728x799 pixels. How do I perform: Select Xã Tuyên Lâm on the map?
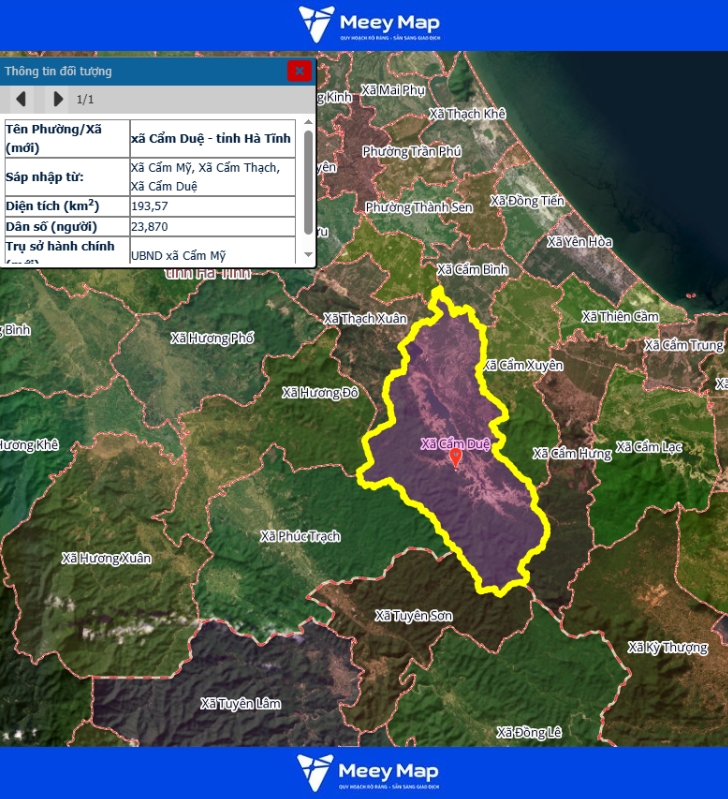pos(240,704)
